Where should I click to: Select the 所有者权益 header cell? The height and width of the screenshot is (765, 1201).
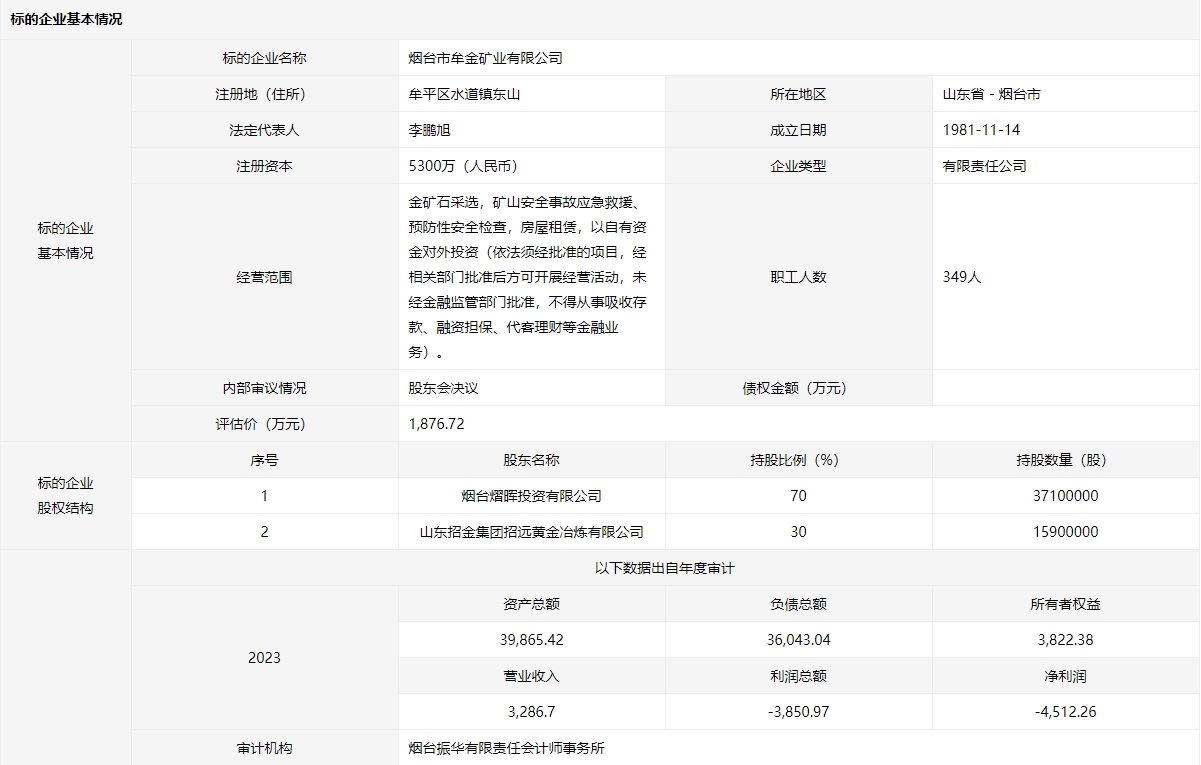coord(1066,604)
